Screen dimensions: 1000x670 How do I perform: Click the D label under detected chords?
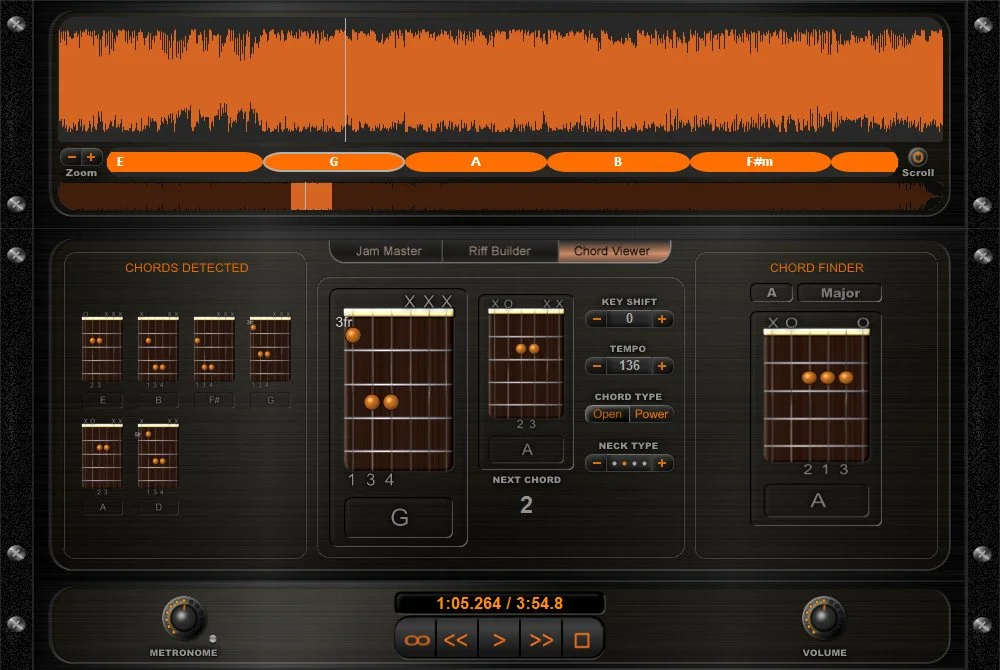pyautogui.click(x=158, y=507)
